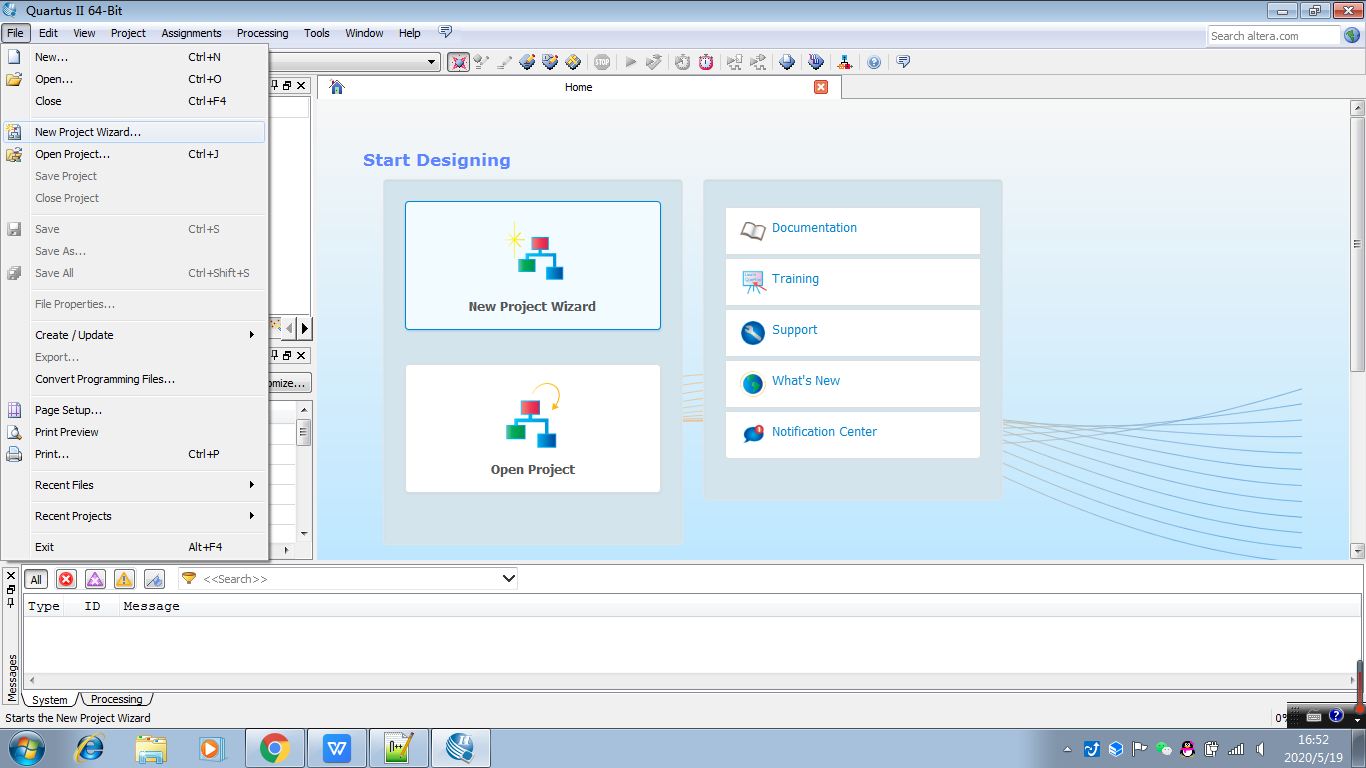Viewport: 1366px width, 768px height.
Task: Toggle the error messages filter
Action: (x=66, y=579)
